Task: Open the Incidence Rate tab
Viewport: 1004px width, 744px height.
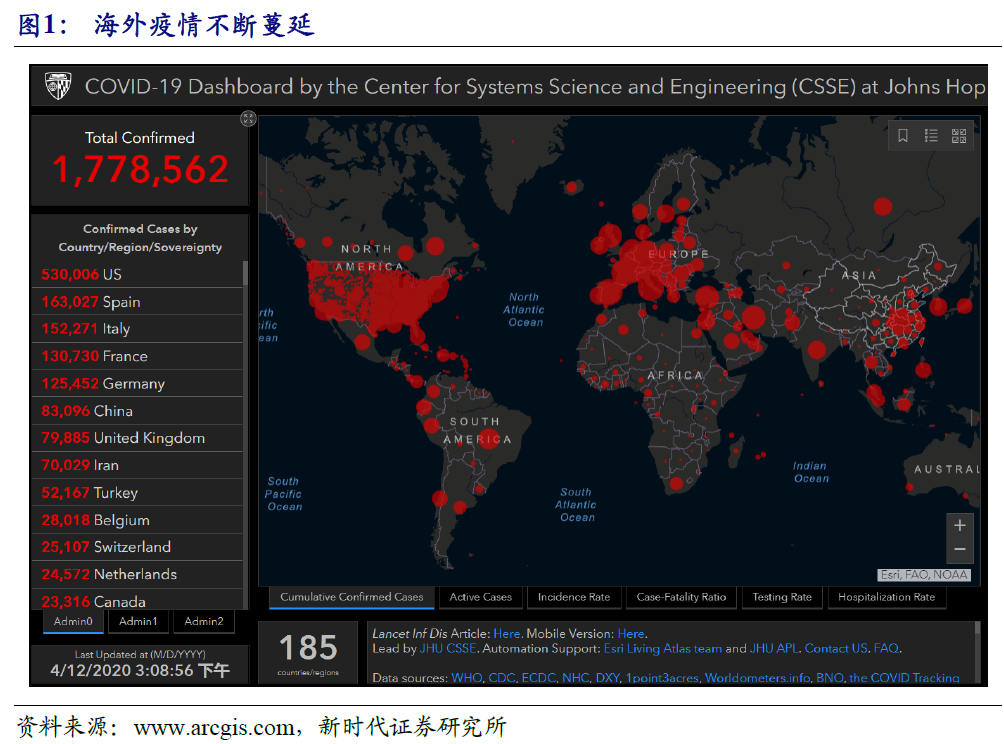Action: click(x=573, y=597)
